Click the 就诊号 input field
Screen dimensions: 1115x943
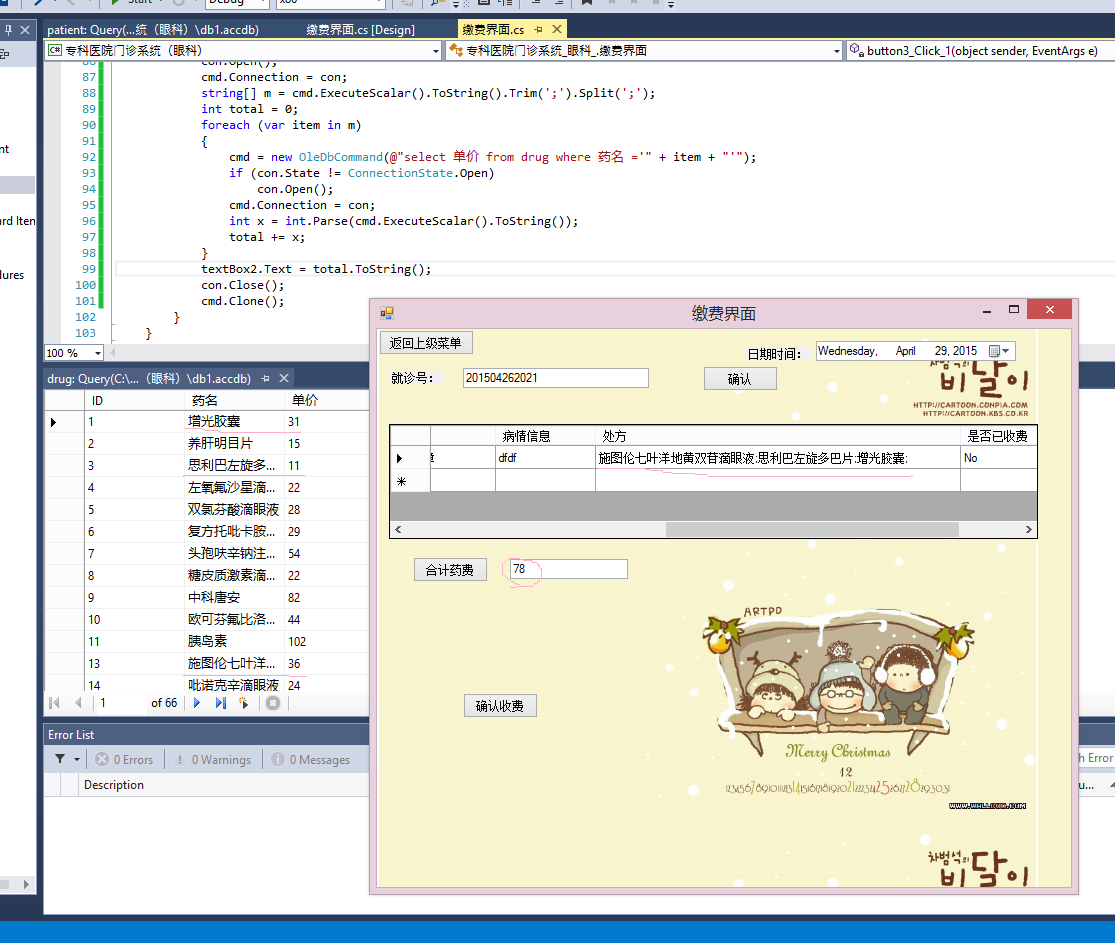[x=555, y=378]
